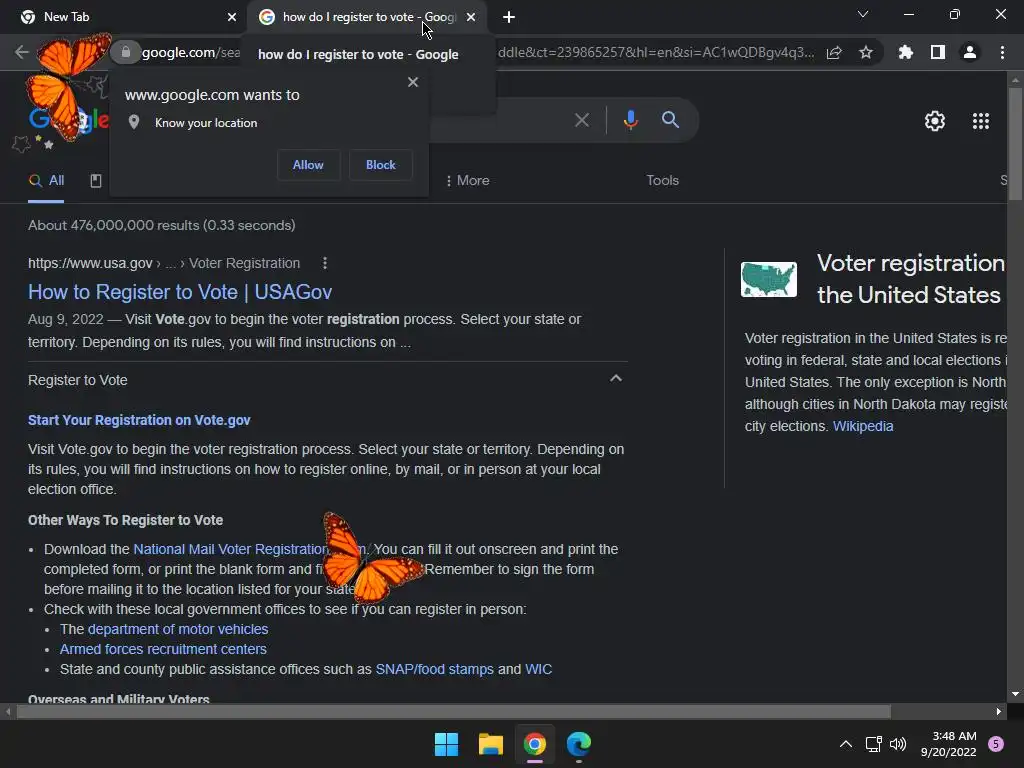Open the Windows Start menu
This screenshot has width=1024, height=768.
point(446,744)
